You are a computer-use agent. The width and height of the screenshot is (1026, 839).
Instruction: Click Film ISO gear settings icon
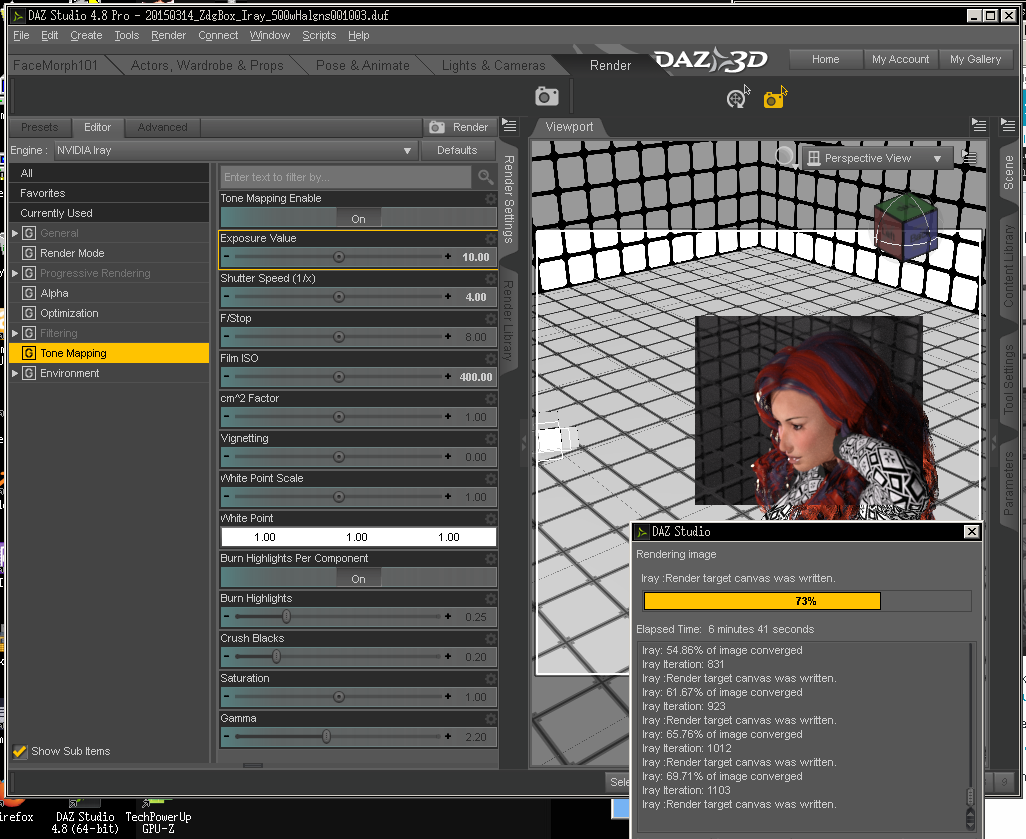tap(490, 358)
